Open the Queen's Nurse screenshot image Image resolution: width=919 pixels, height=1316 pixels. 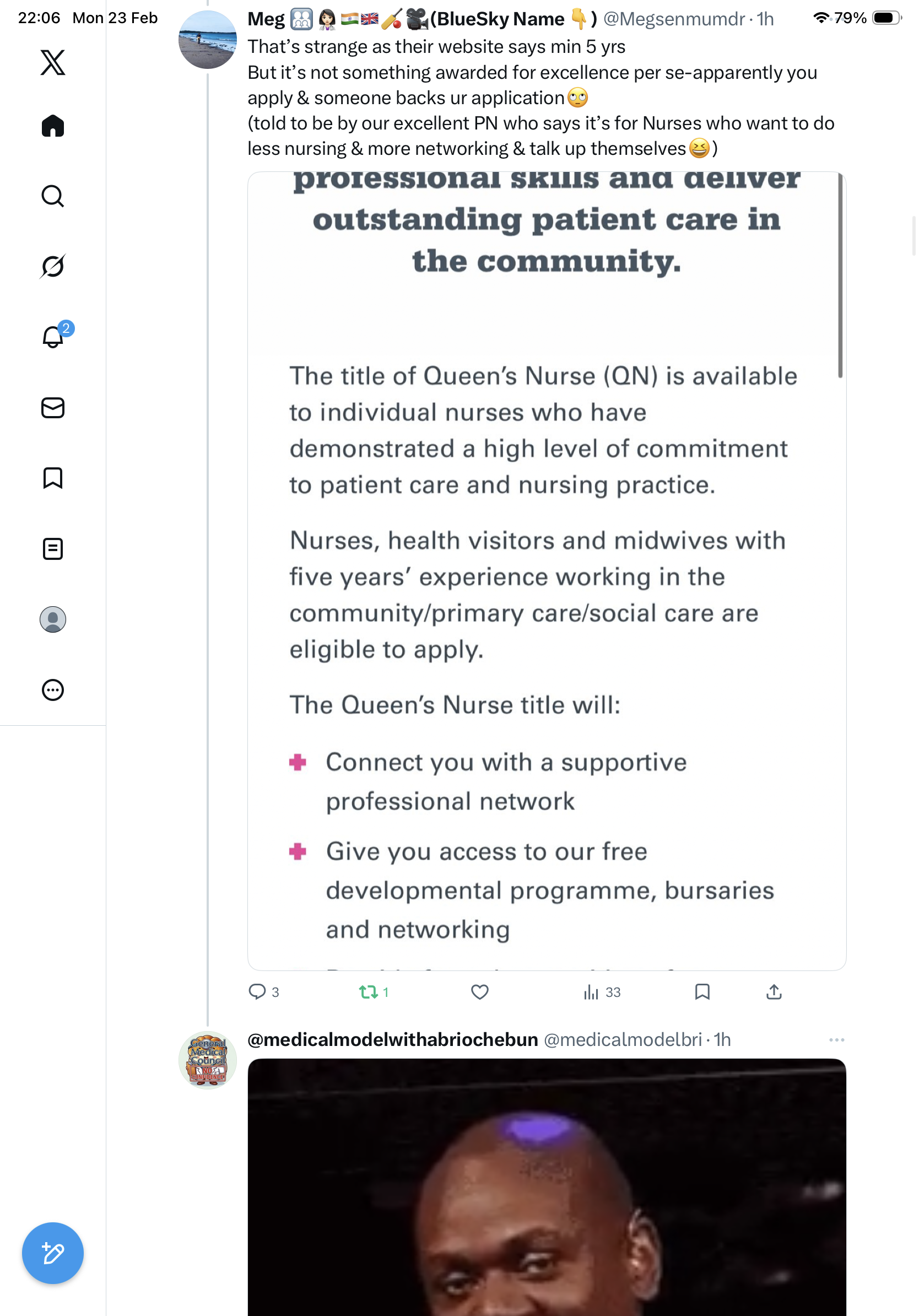point(547,570)
